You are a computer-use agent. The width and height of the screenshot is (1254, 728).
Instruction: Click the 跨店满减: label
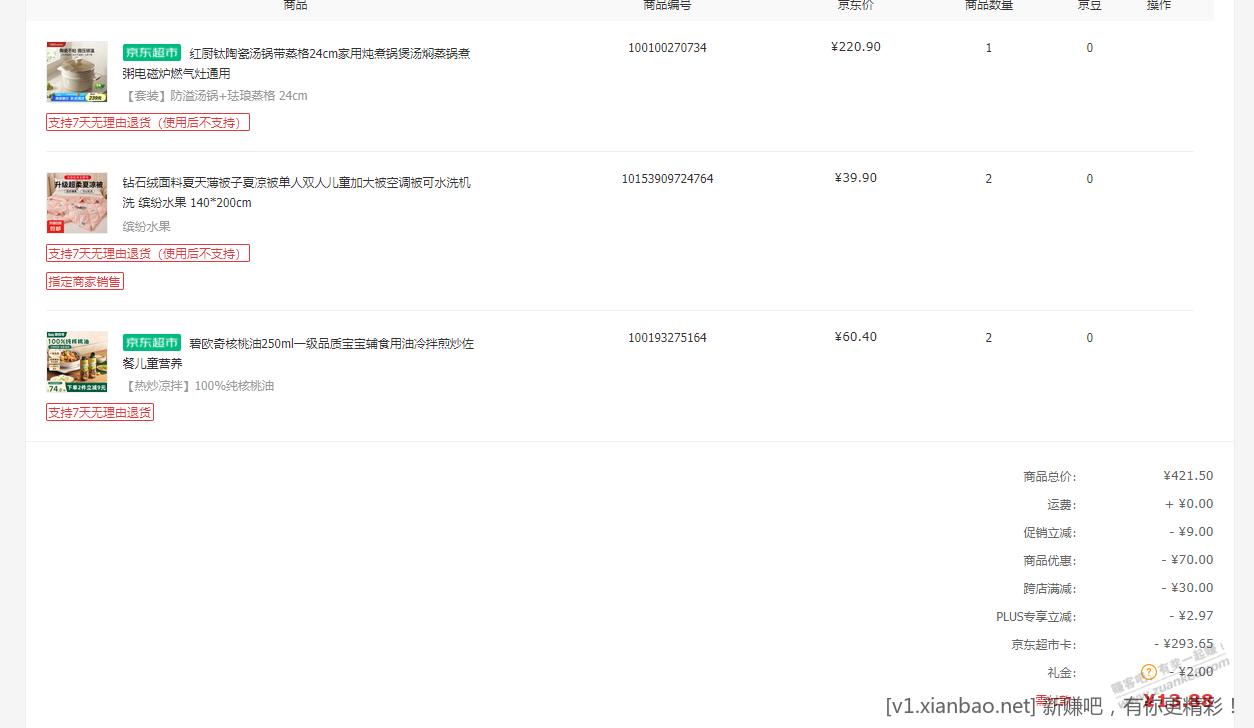pyautogui.click(x=1050, y=589)
